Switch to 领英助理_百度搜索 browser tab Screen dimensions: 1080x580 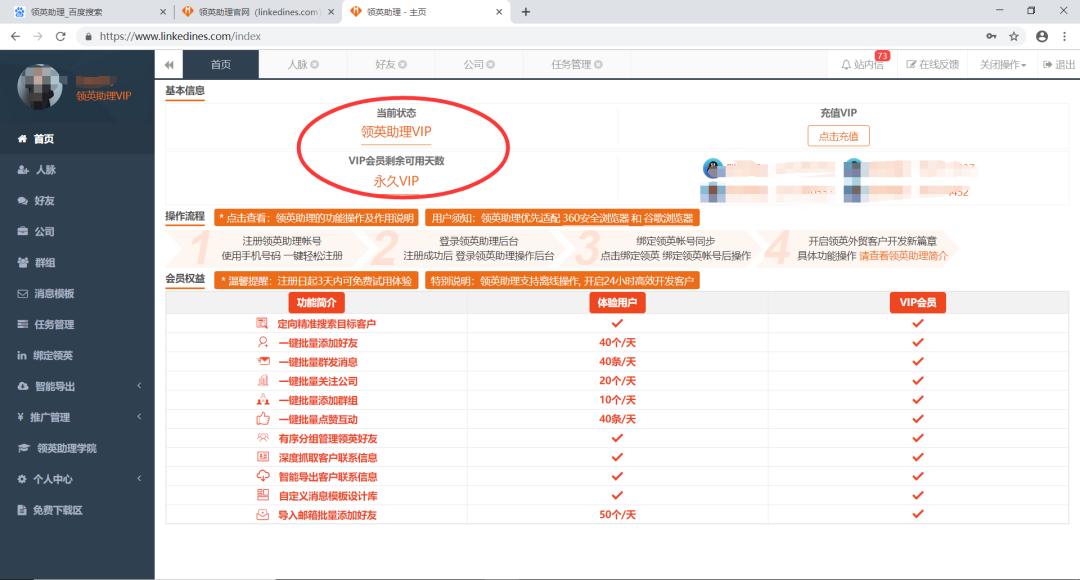tap(66, 12)
